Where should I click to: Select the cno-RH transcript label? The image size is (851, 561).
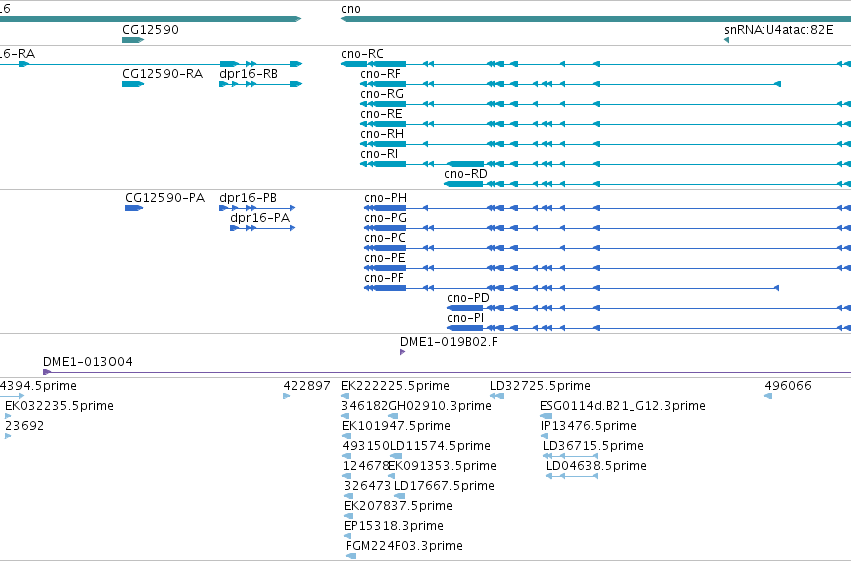click(x=382, y=134)
